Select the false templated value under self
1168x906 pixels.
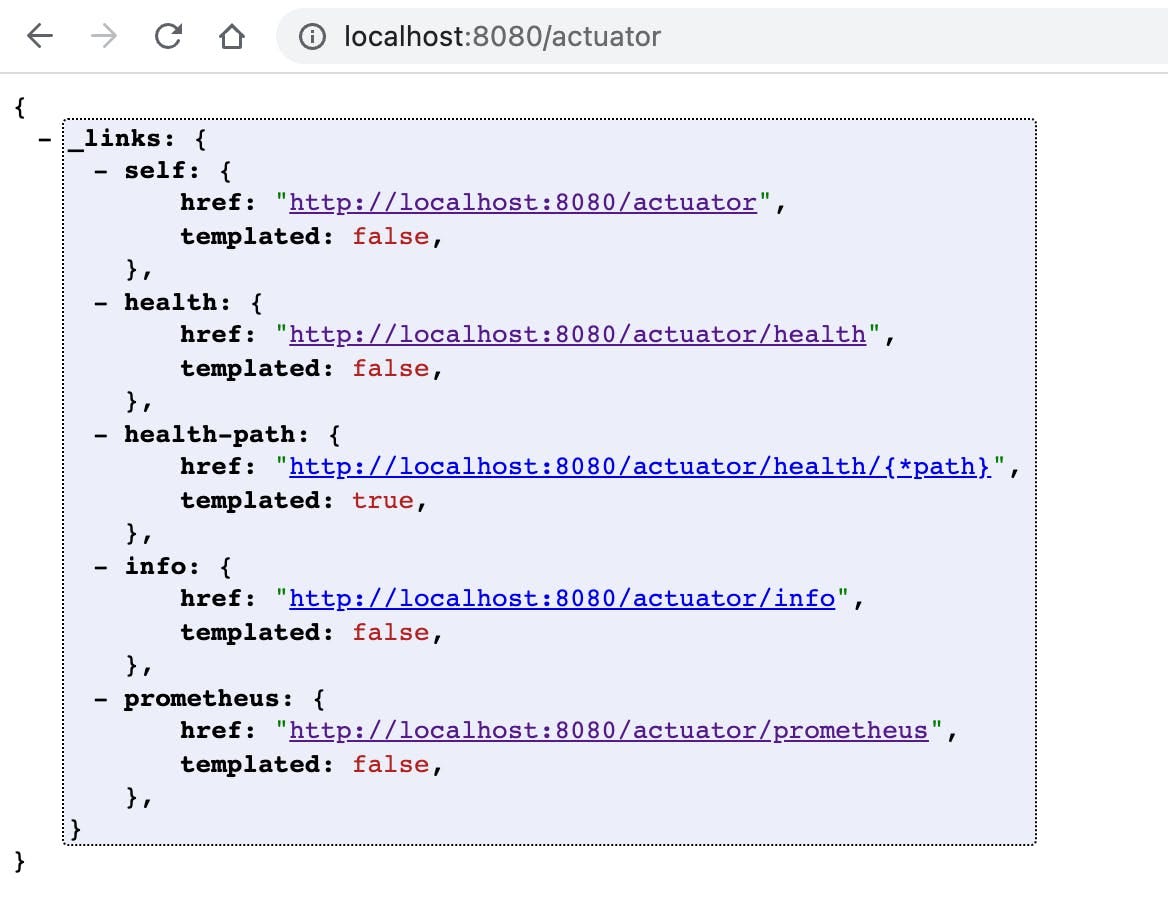coord(390,237)
